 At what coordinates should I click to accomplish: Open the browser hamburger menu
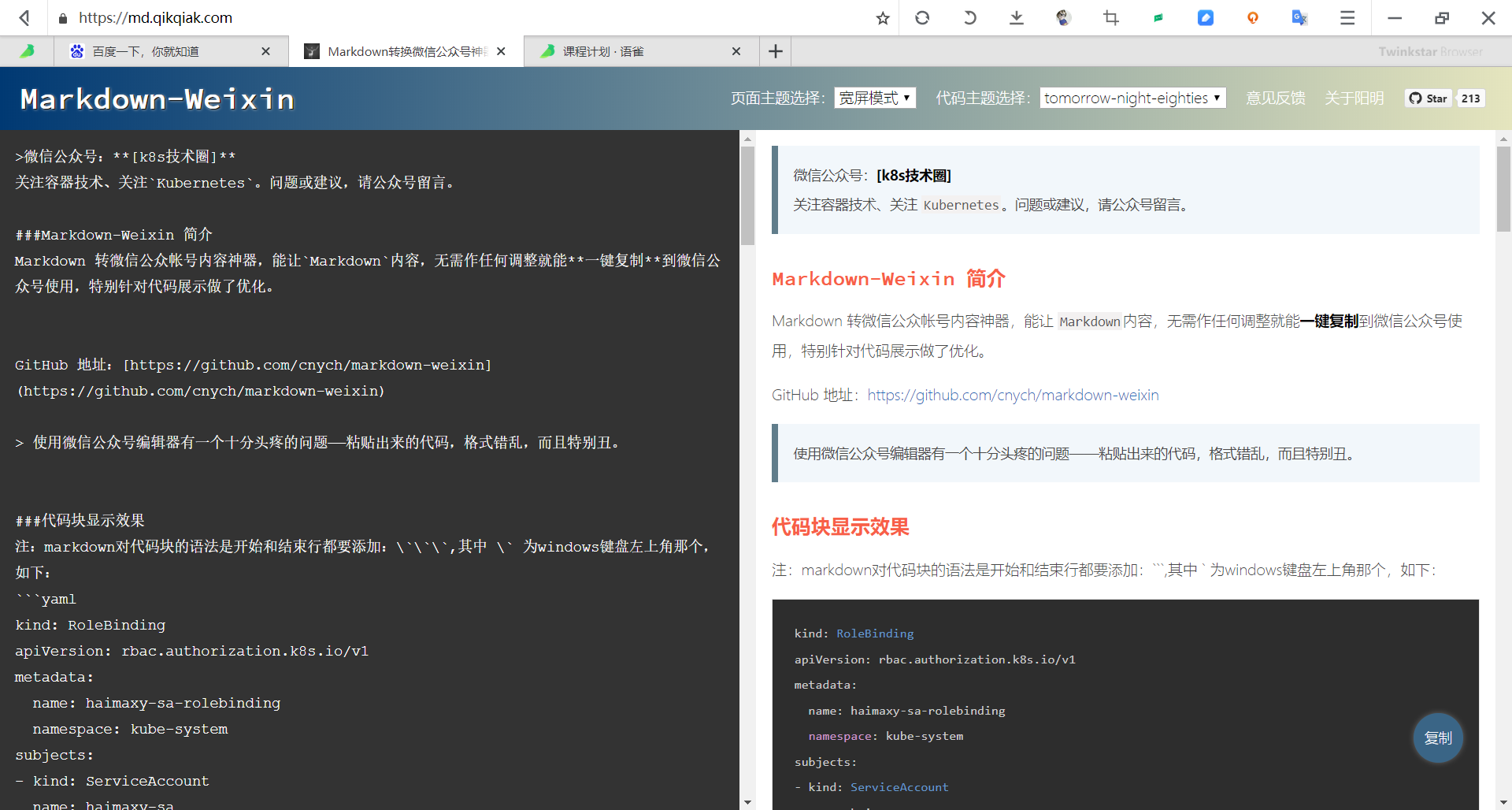1347,17
